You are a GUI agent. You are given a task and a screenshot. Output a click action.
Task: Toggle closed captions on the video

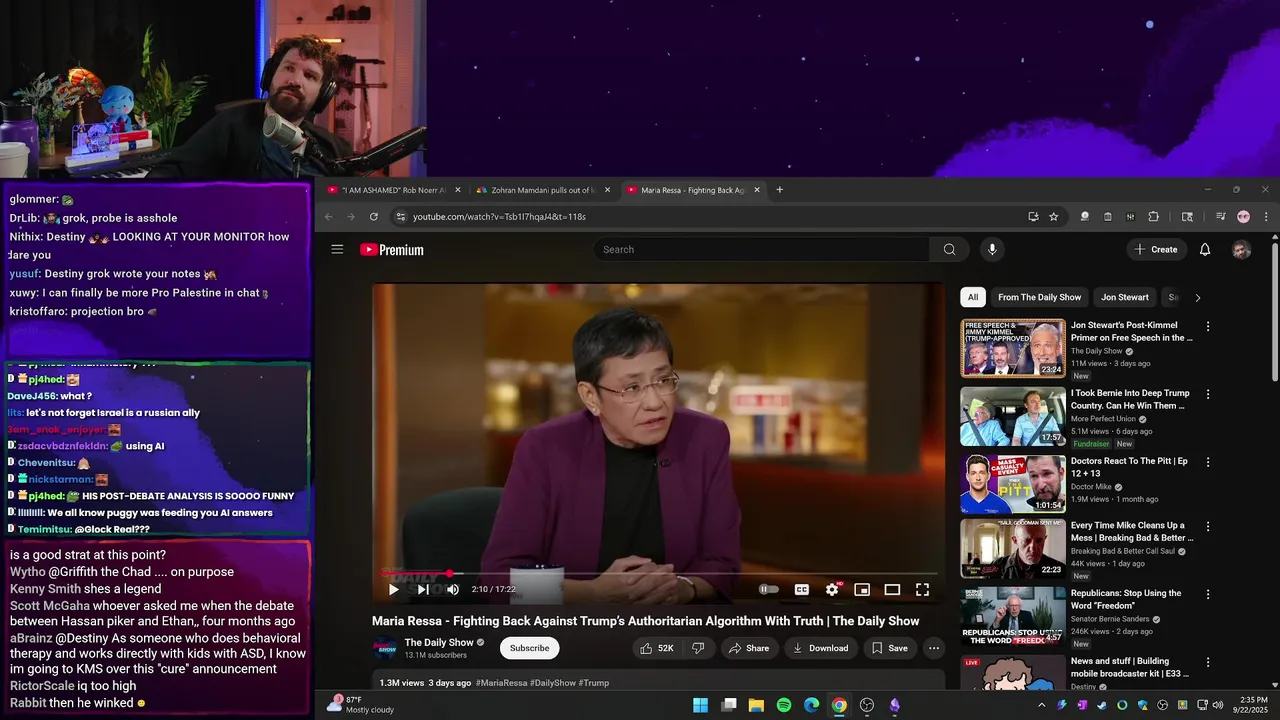pos(801,590)
